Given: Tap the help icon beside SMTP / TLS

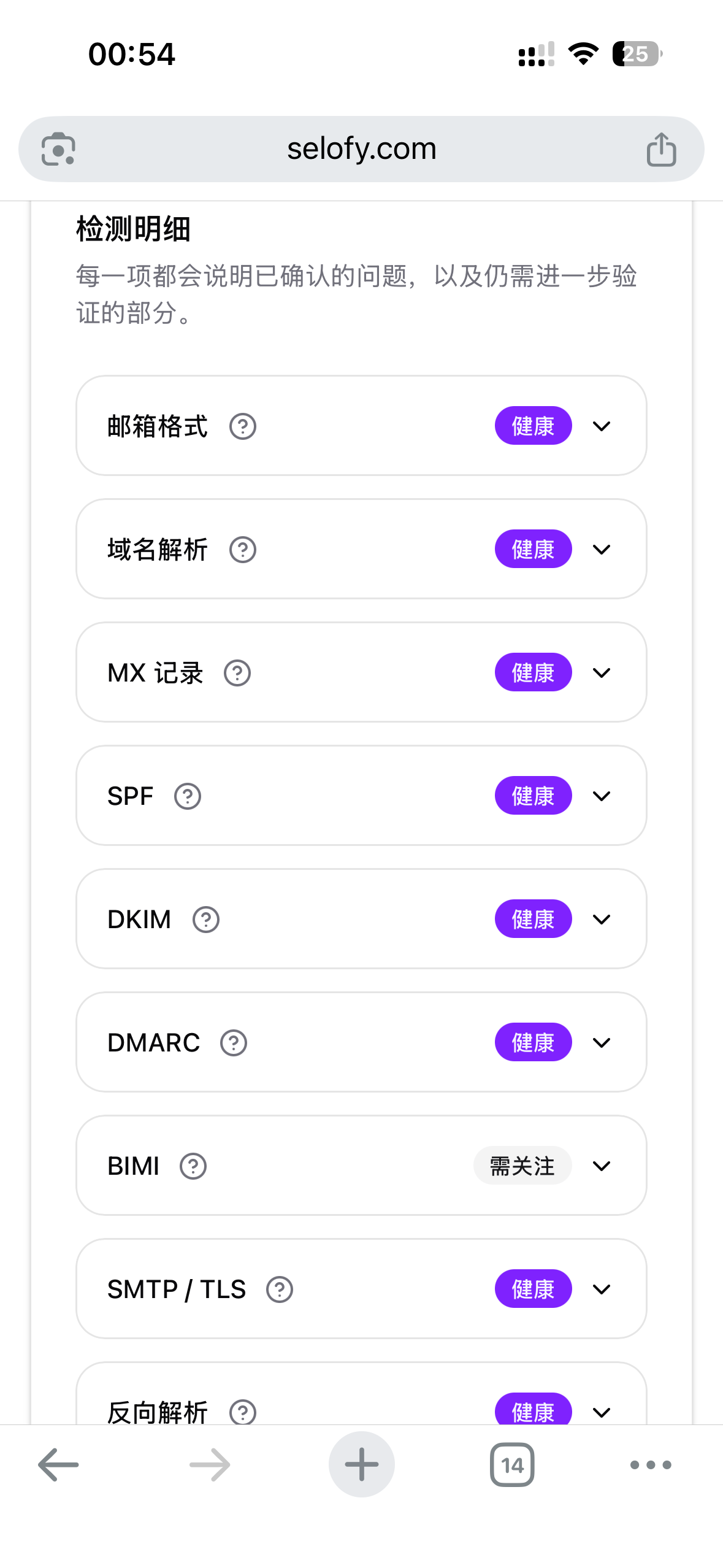Looking at the screenshot, I should pos(280,1289).
